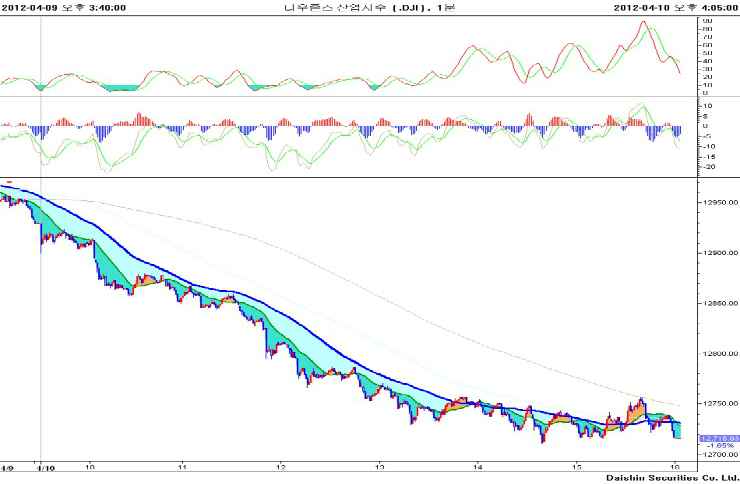Click the chart title with .DJI symbol
Viewport: 740px width, 484px height.
coord(370,7)
